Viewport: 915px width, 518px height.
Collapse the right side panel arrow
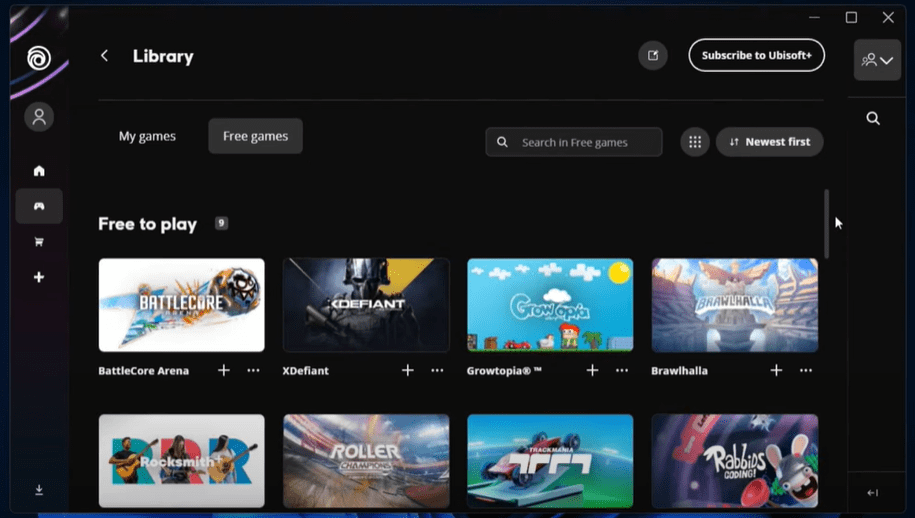pos(872,492)
